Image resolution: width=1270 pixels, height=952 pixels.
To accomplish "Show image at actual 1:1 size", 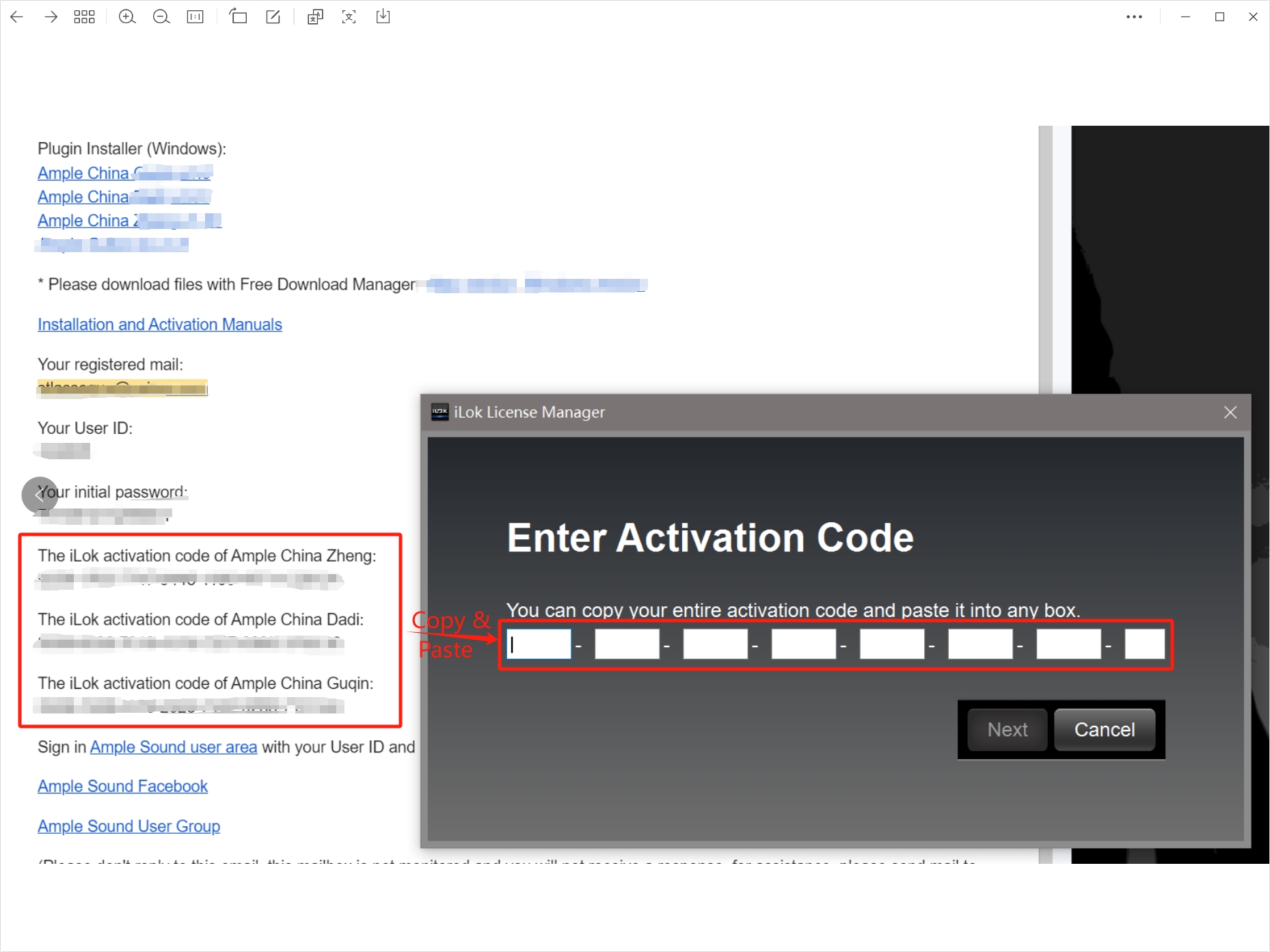I will click(195, 17).
